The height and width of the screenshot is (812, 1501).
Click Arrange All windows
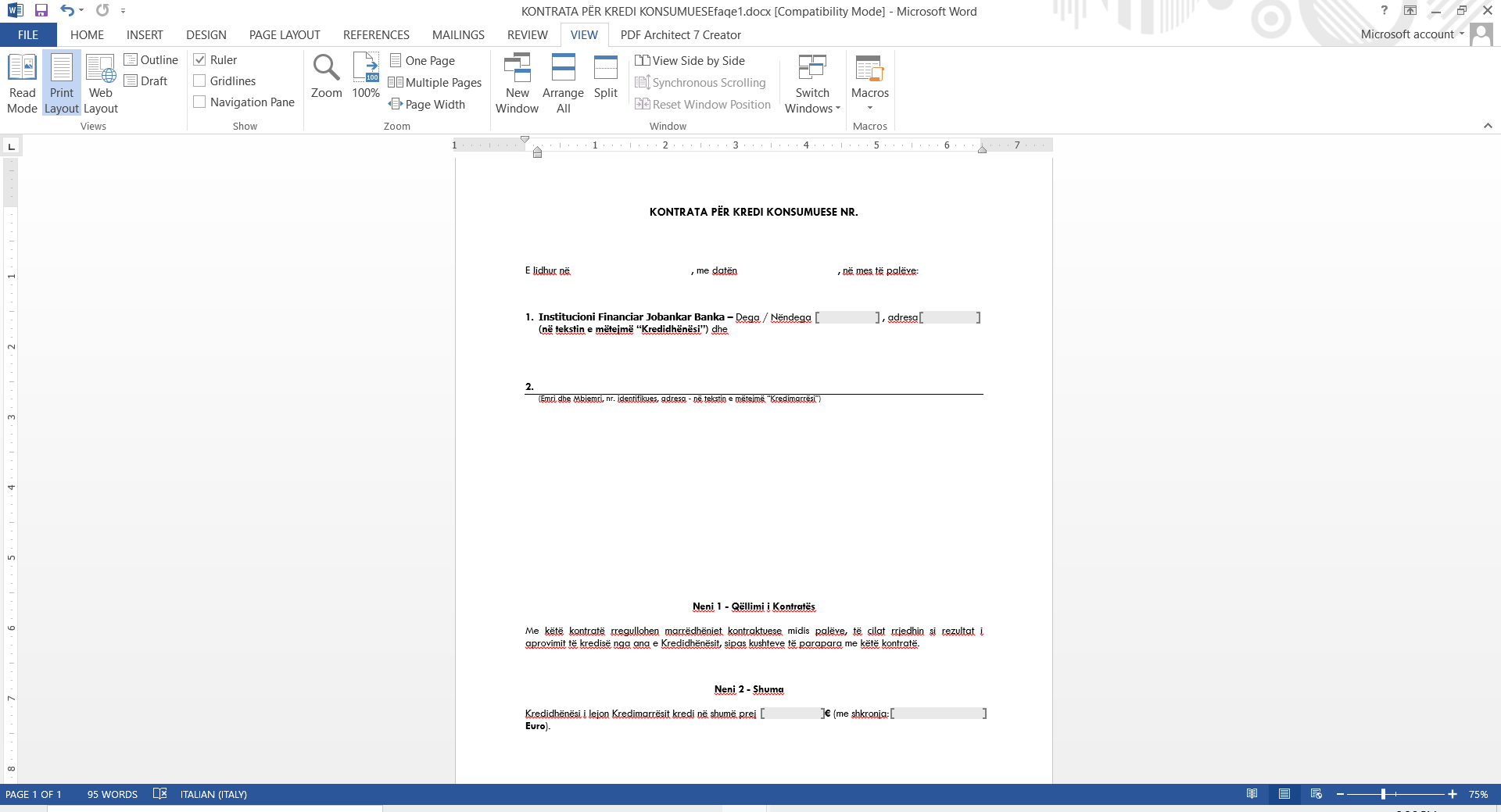pyautogui.click(x=563, y=84)
